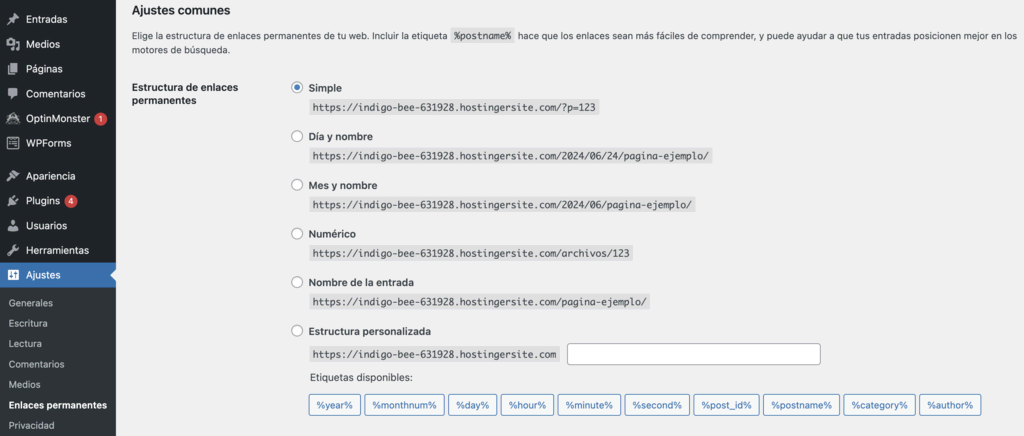
Task: Open the Usuarios menu
Action: [x=46, y=226]
